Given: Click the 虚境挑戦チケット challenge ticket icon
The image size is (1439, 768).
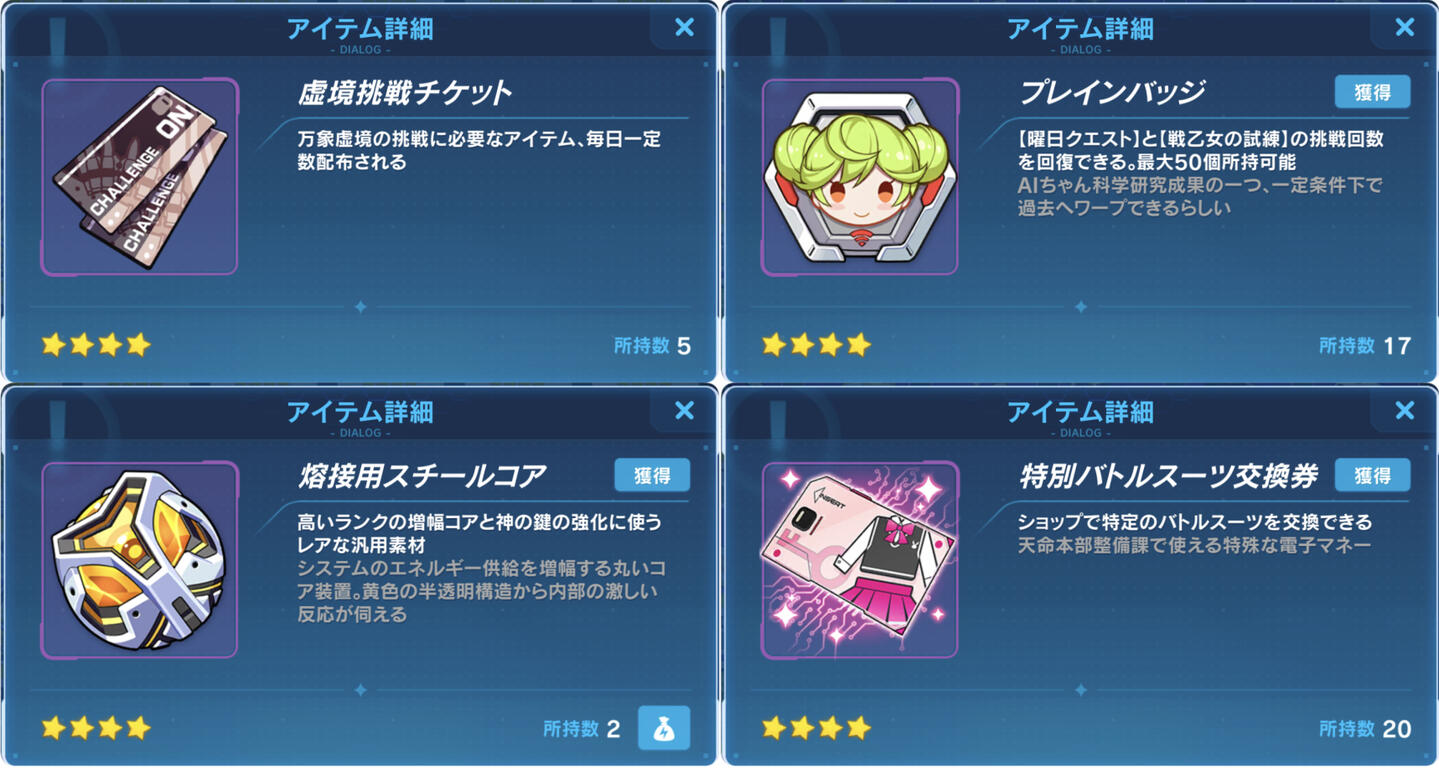Looking at the screenshot, I should [x=139, y=176].
